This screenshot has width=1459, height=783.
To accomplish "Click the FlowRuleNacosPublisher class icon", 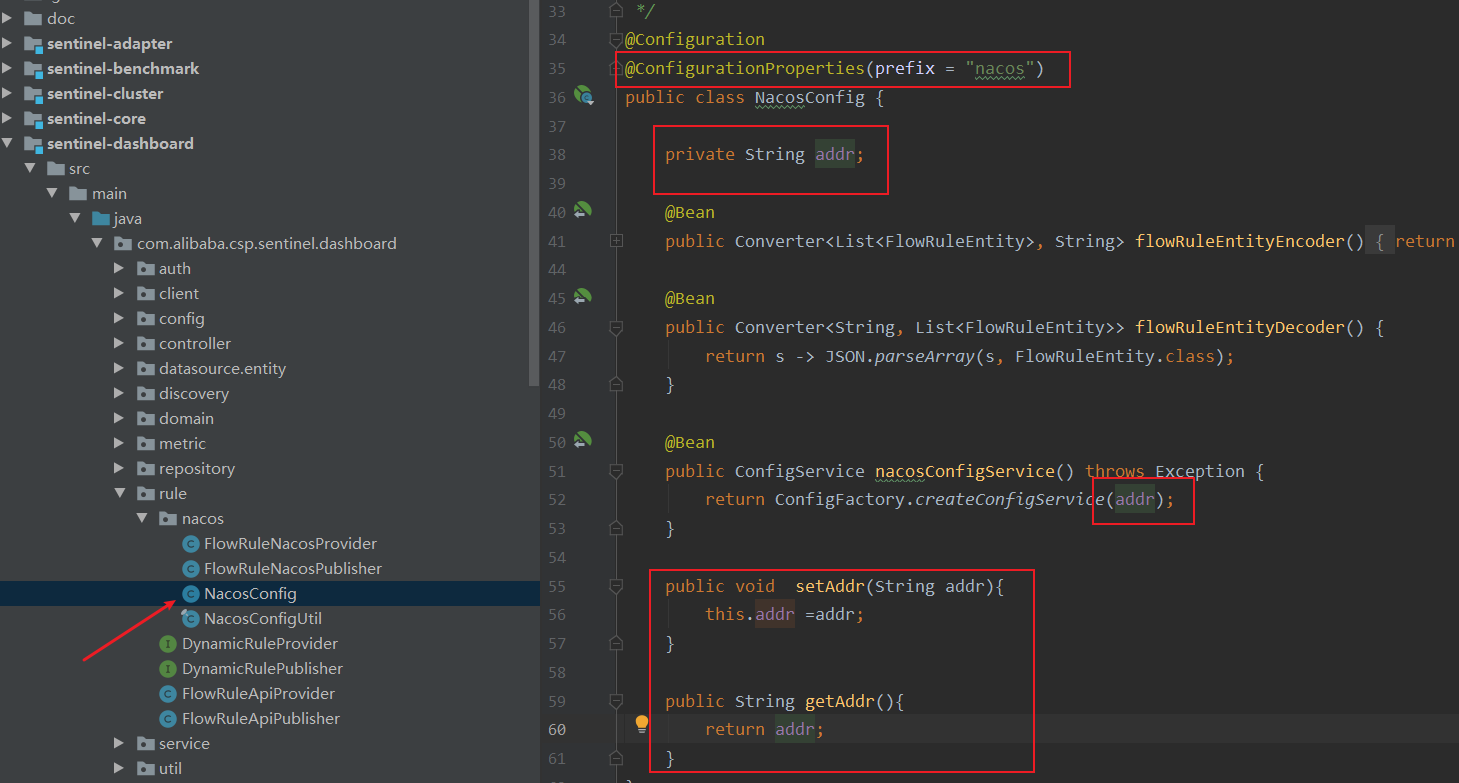I will (x=191, y=569).
